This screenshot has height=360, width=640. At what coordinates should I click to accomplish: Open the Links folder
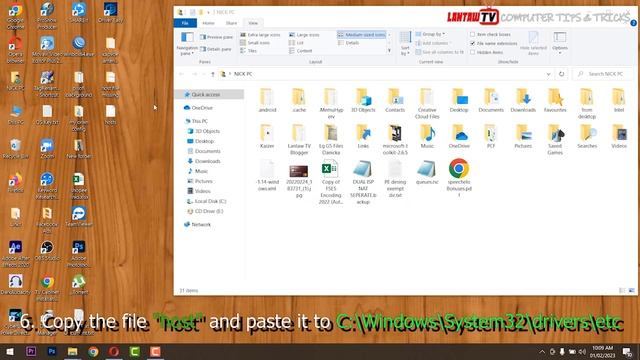363,136
